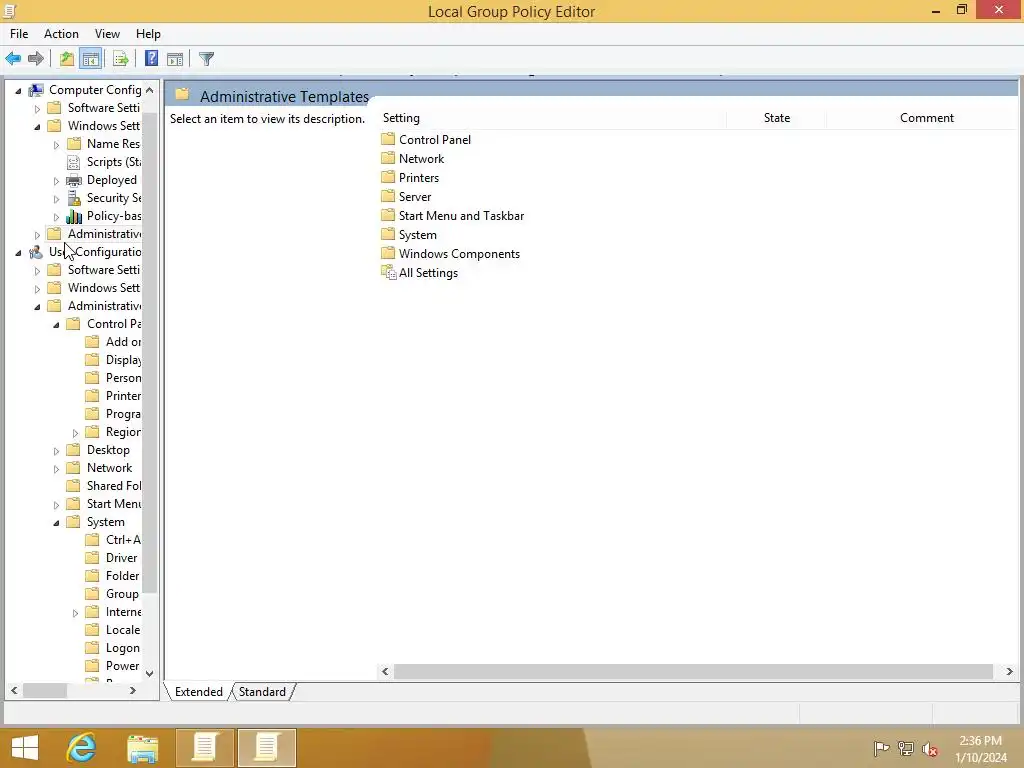Sort by the State column header
This screenshot has height=768, width=1024.
click(x=776, y=118)
